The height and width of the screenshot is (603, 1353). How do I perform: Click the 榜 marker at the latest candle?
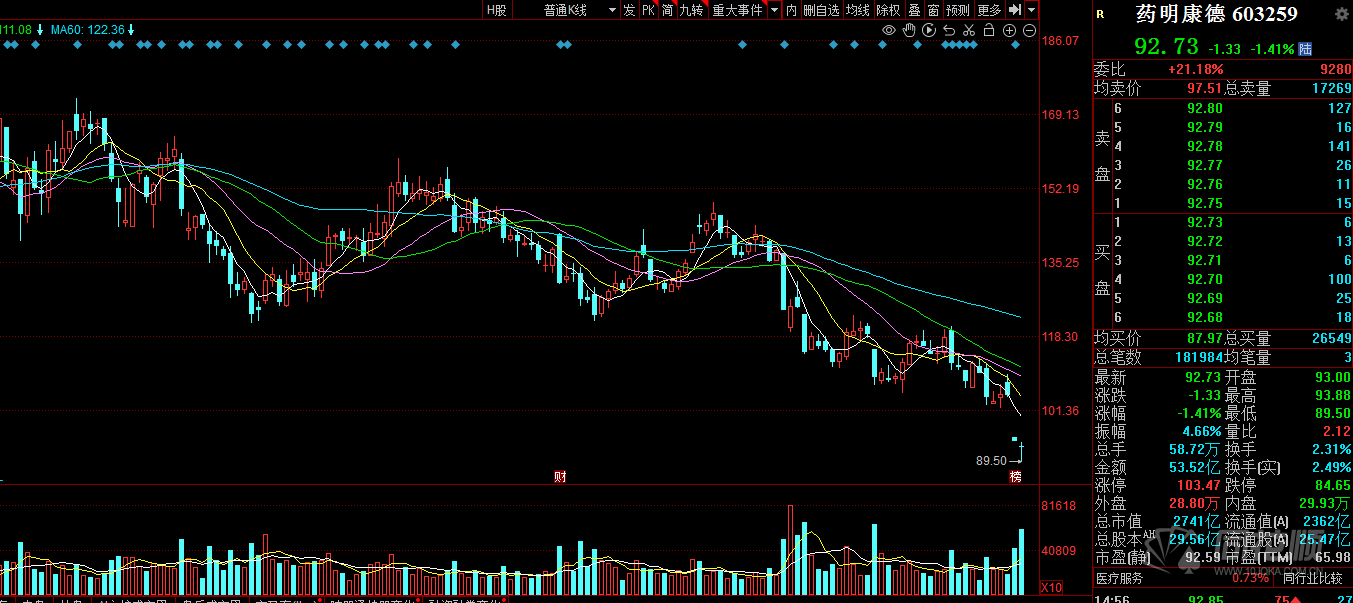click(1016, 476)
